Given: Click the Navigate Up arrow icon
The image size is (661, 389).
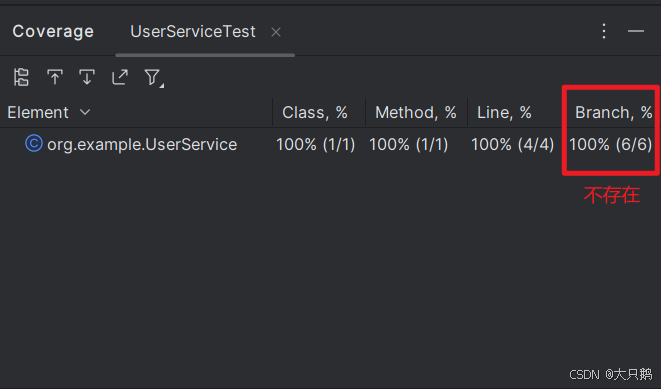Looking at the screenshot, I should click(55, 77).
